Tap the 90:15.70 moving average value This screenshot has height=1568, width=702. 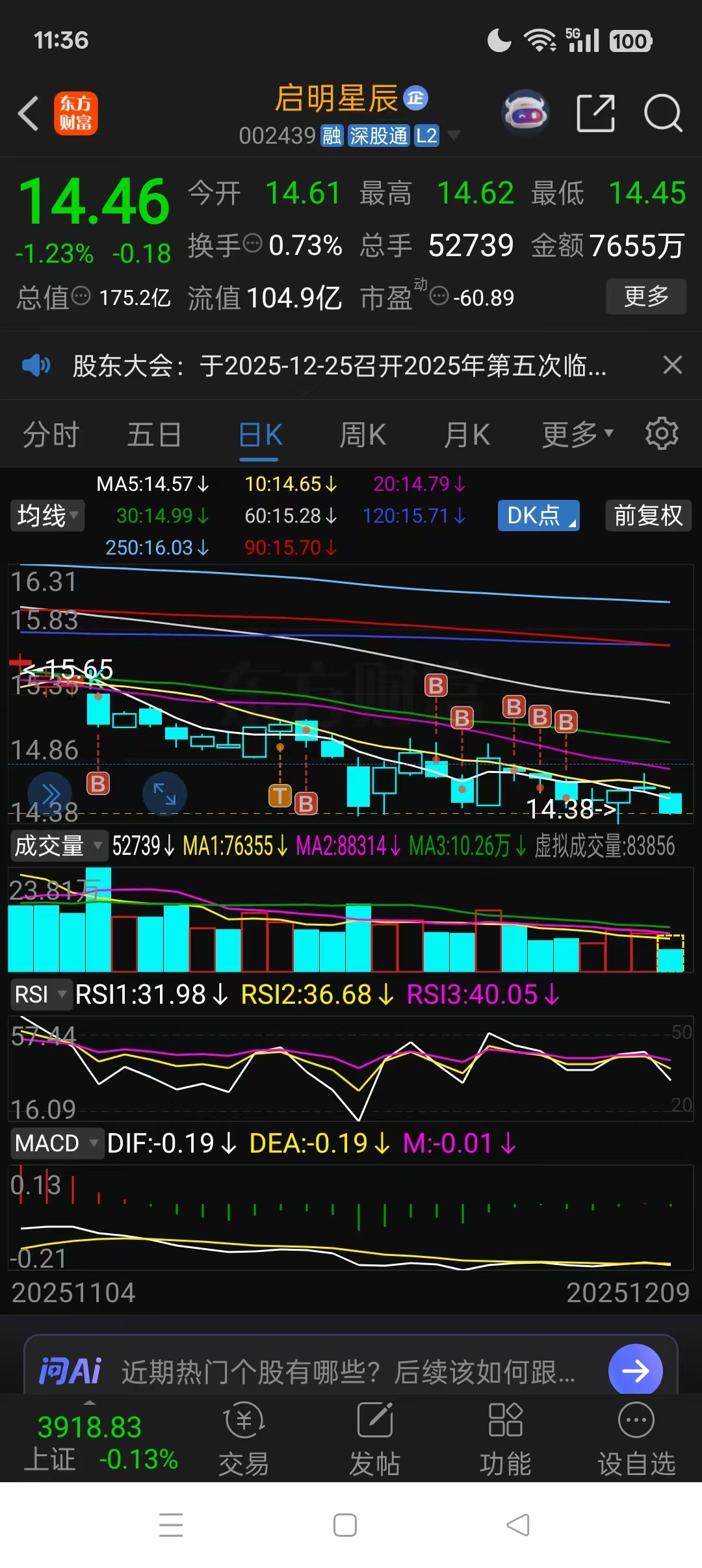tap(291, 547)
